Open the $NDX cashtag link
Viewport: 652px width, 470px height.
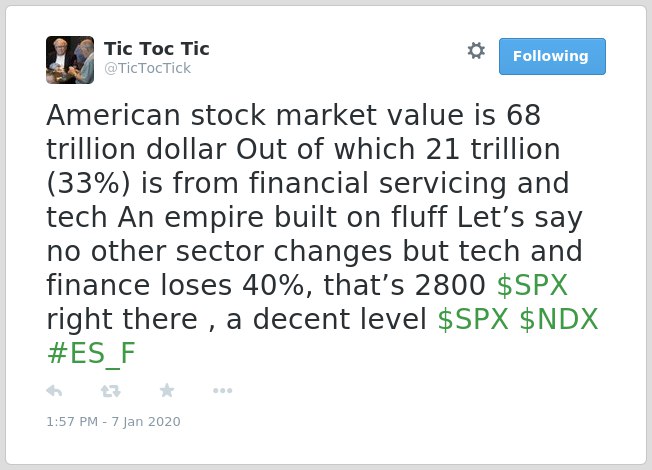pos(559,319)
